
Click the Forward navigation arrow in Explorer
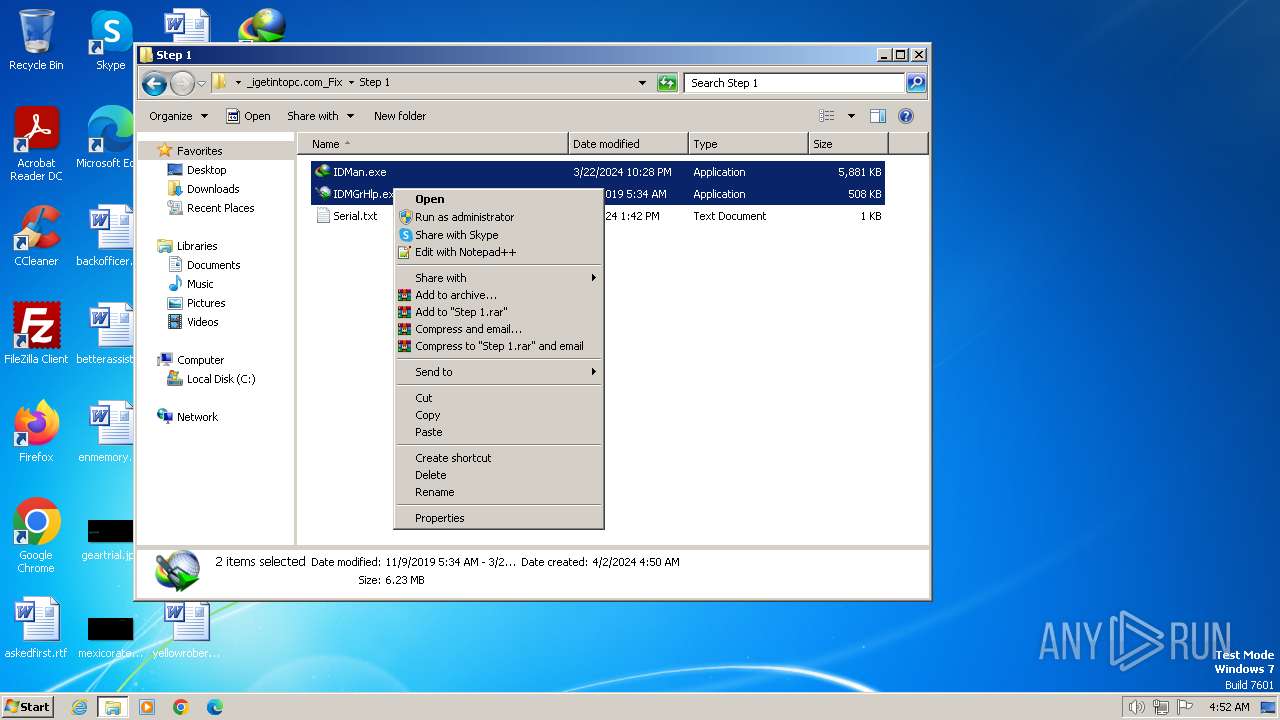[x=182, y=83]
